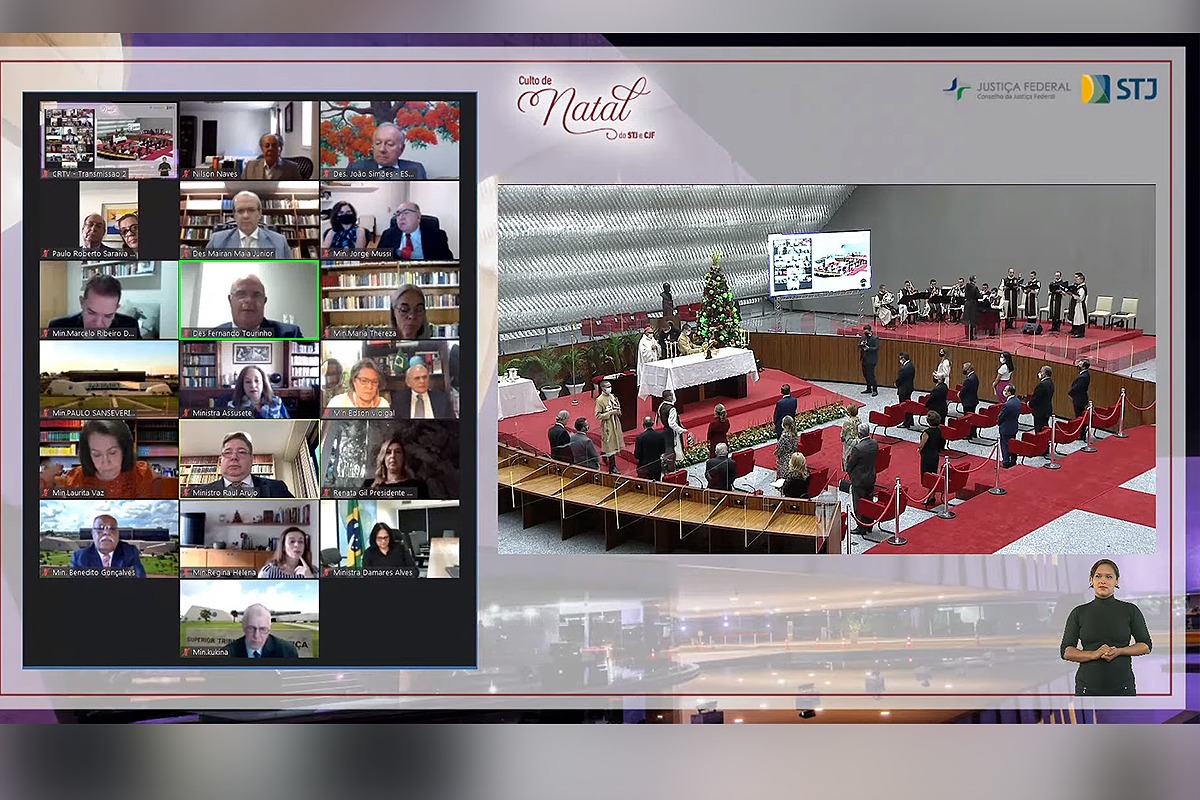Image resolution: width=1200 pixels, height=800 pixels.
Task: Open the Des Mairan Maia Junior video tile
Action: coord(249,219)
